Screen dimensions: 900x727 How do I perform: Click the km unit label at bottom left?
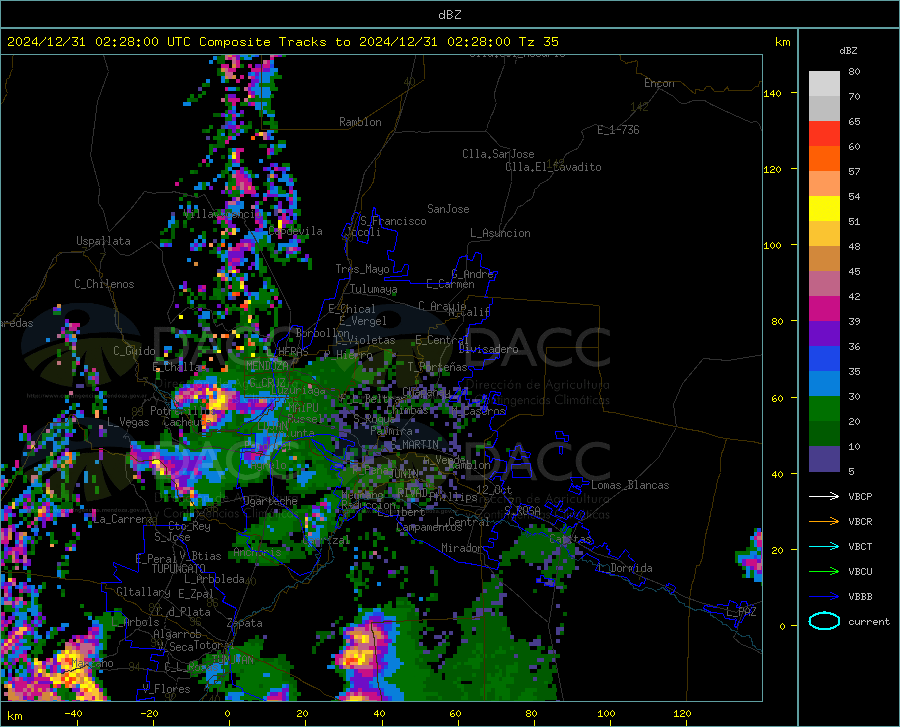[14, 716]
